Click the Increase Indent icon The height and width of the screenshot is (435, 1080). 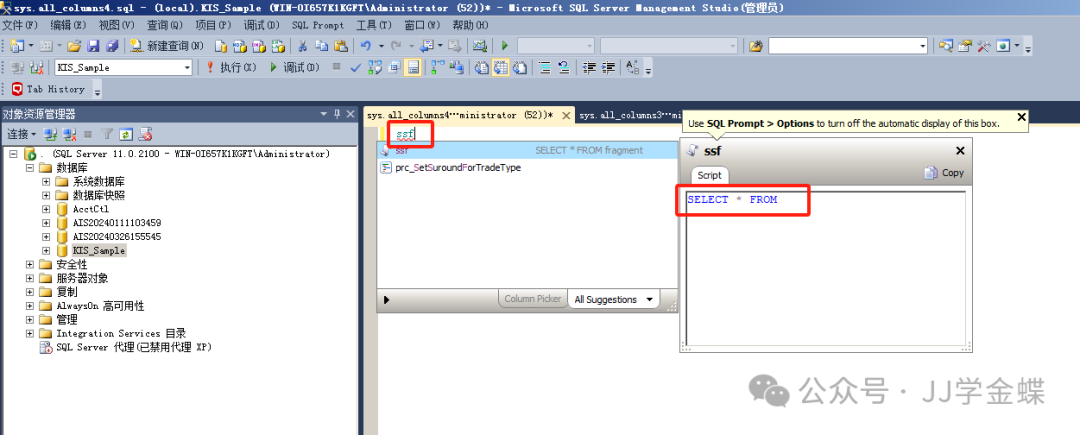click(608, 67)
